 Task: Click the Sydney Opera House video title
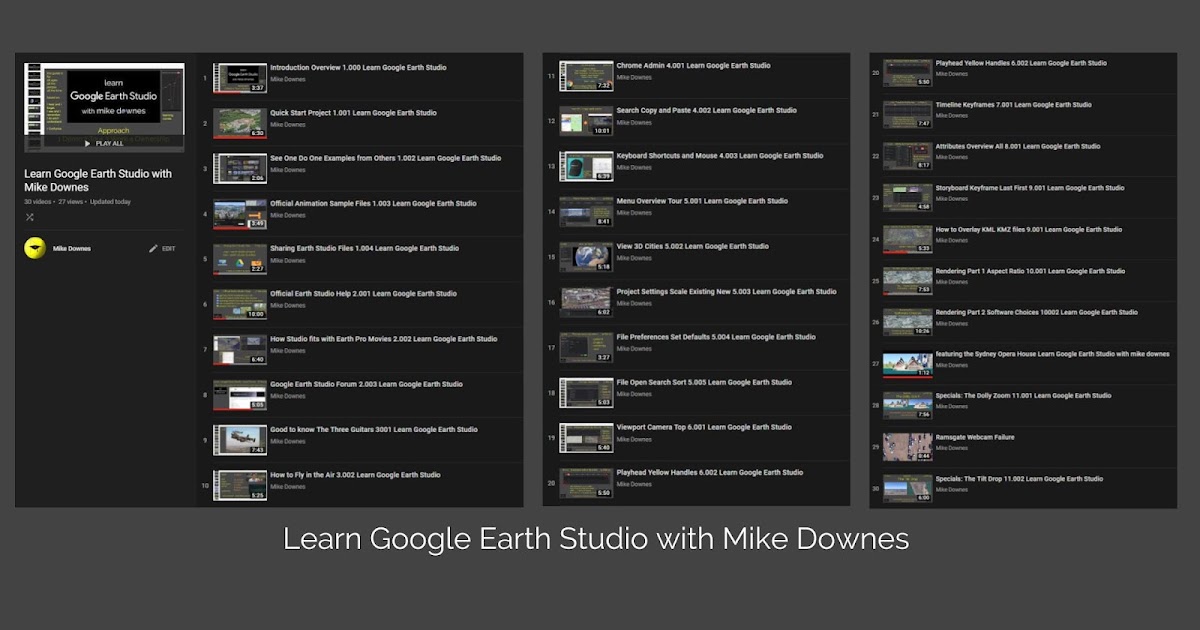pos(1052,354)
